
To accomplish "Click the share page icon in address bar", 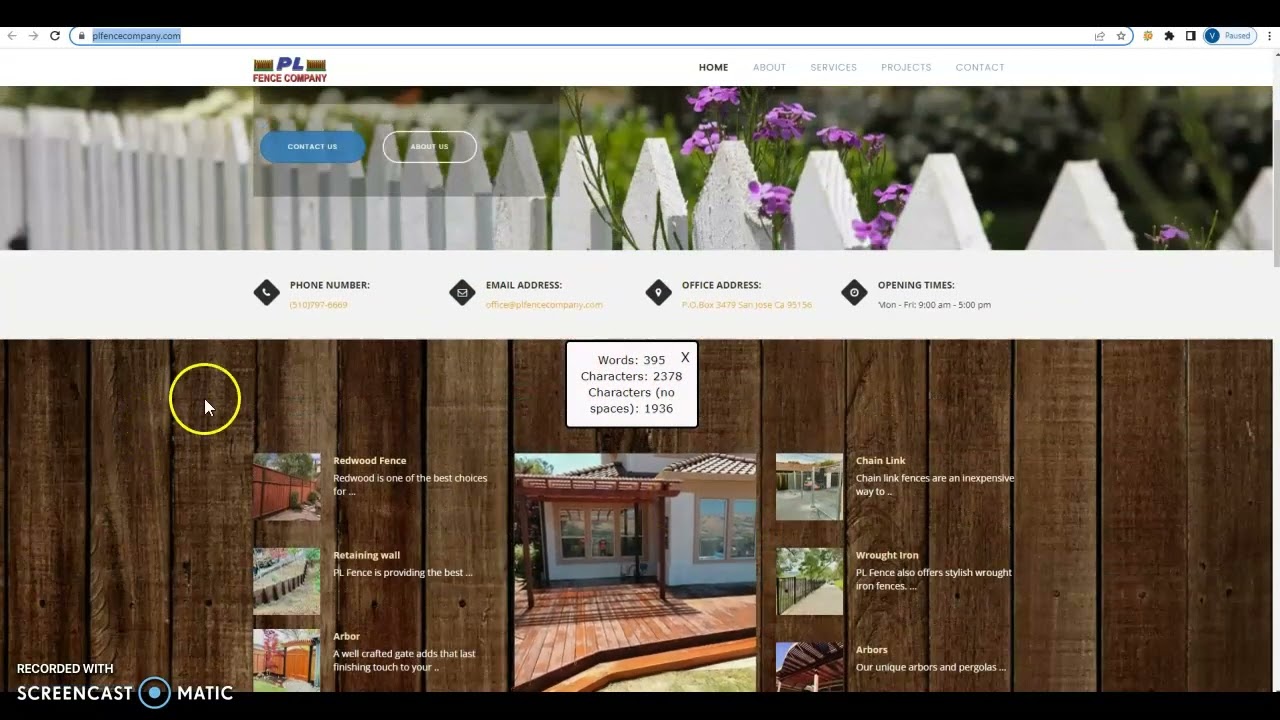I will tap(1100, 36).
